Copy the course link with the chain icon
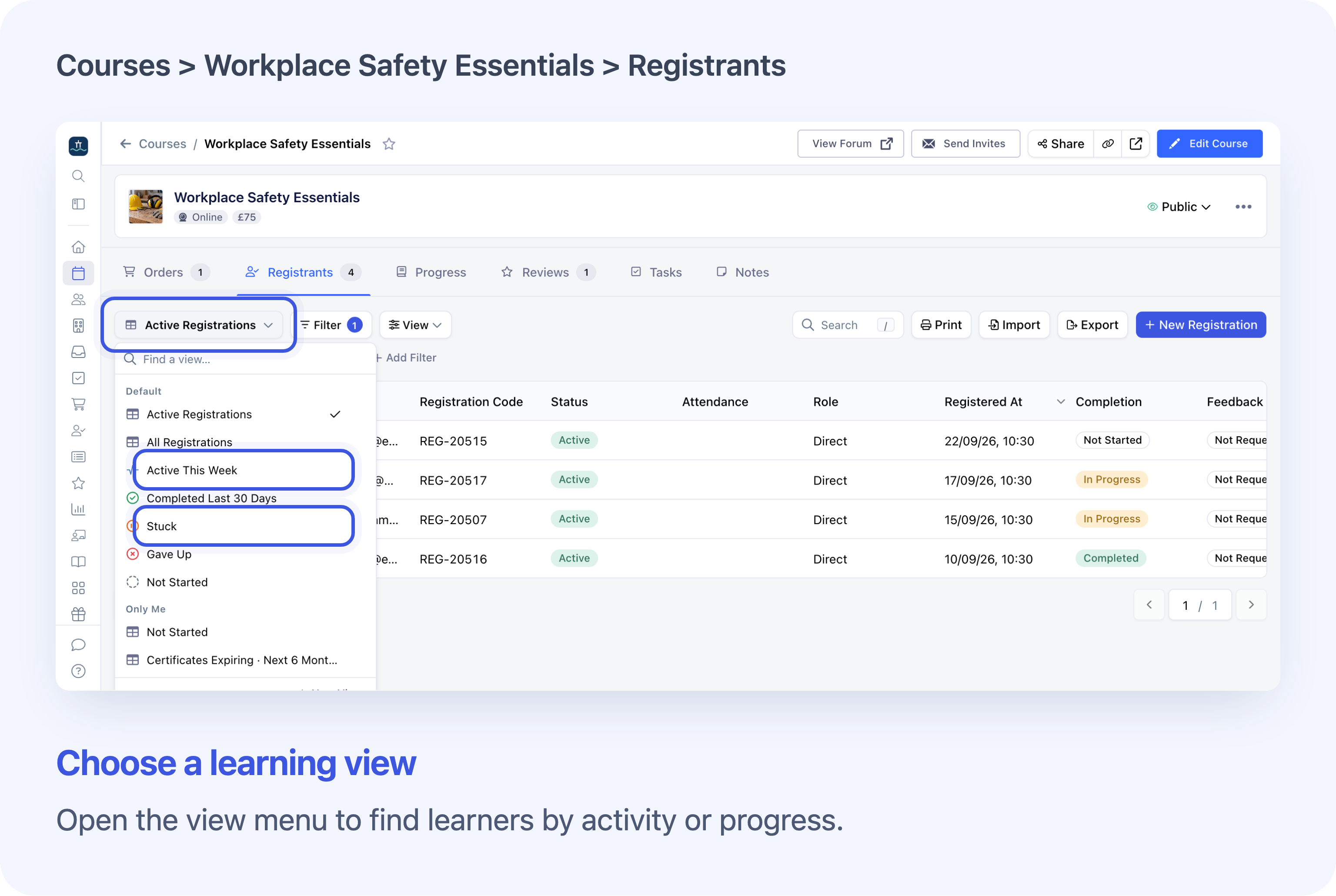Viewport: 1336px width, 896px height. (x=1108, y=144)
